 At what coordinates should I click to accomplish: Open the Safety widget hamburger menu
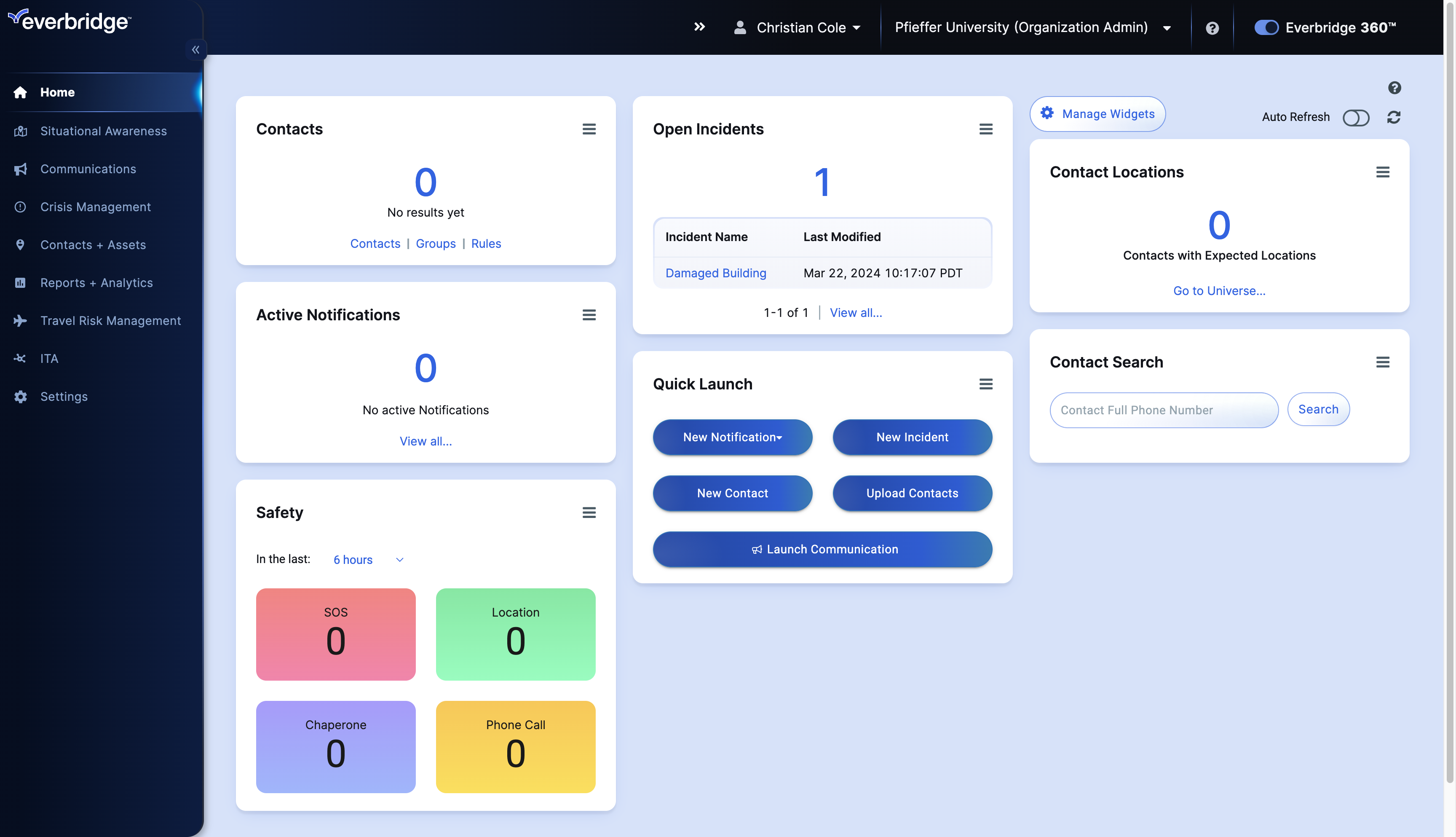tap(589, 513)
